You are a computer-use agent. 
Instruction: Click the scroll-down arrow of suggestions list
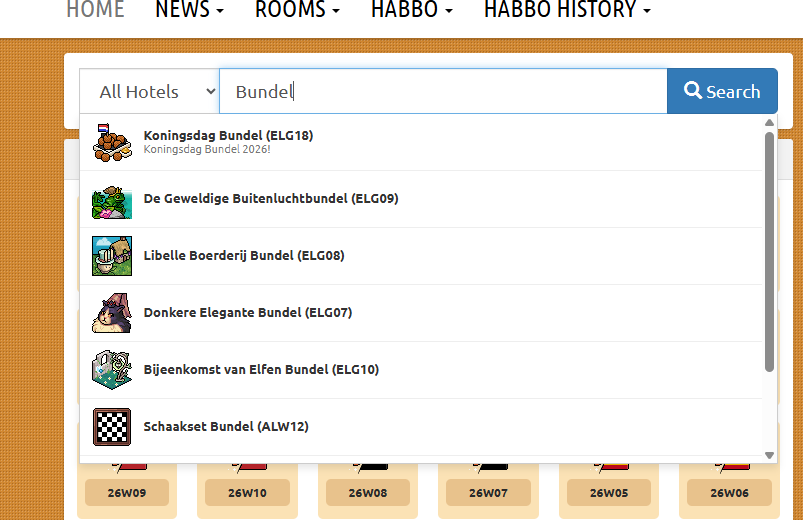pos(769,455)
